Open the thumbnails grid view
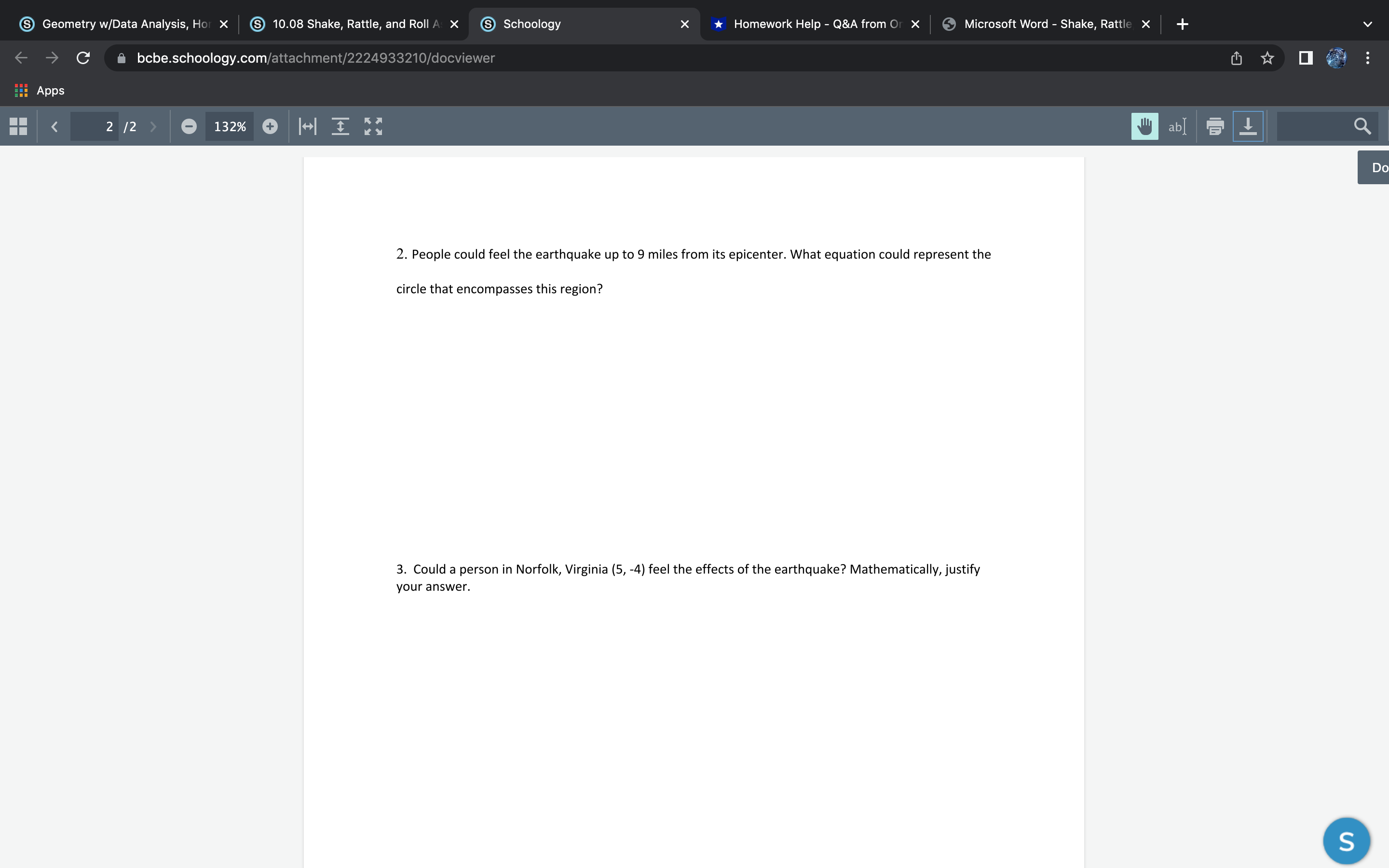This screenshot has height=868, width=1389. point(18,126)
